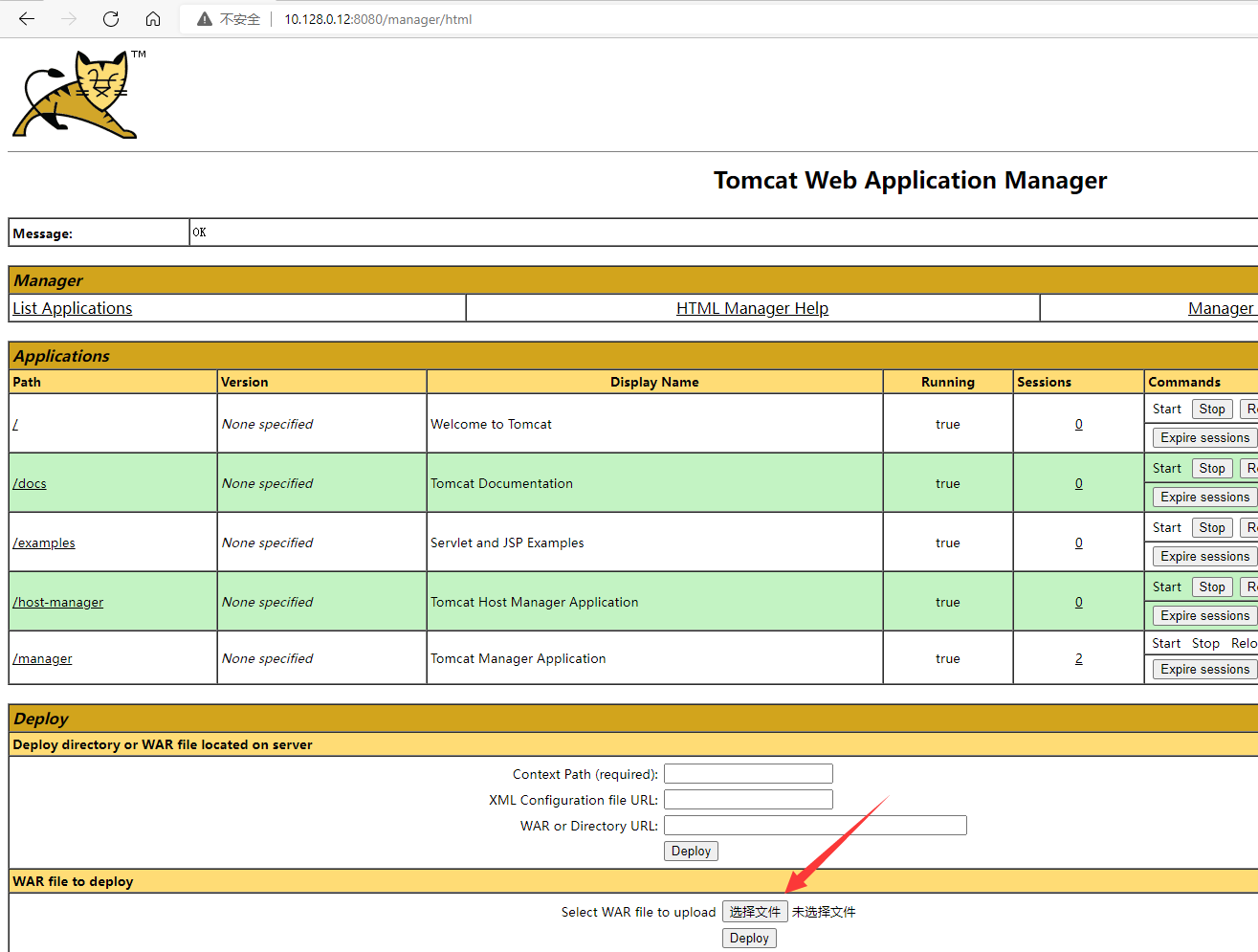The height and width of the screenshot is (952, 1258).
Task: Expire sessions for /examples
Action: coord(1204,556)
